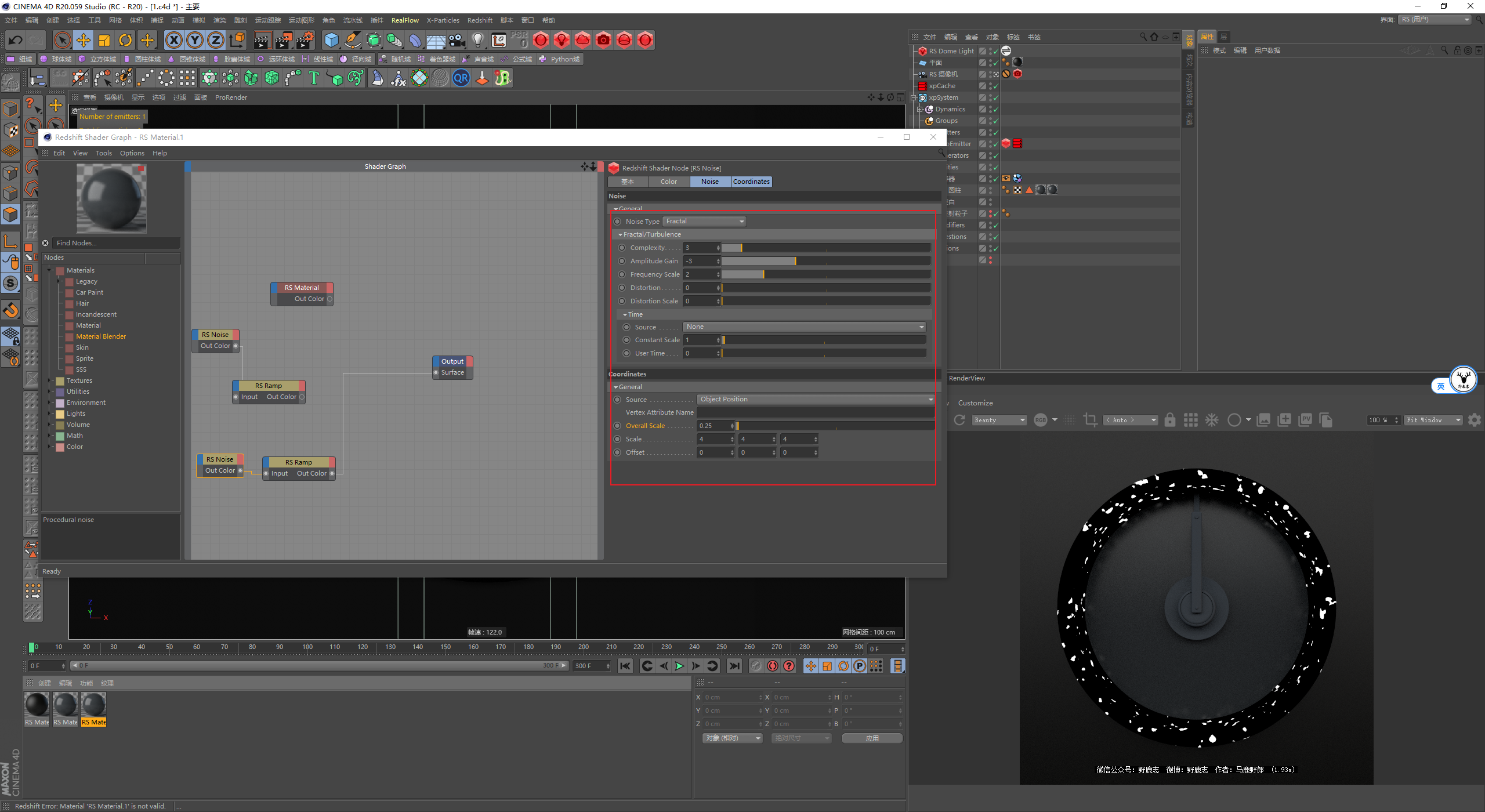1485x812 pixels.
Task: Select the Live Selection tool
Action: point(61,40)
